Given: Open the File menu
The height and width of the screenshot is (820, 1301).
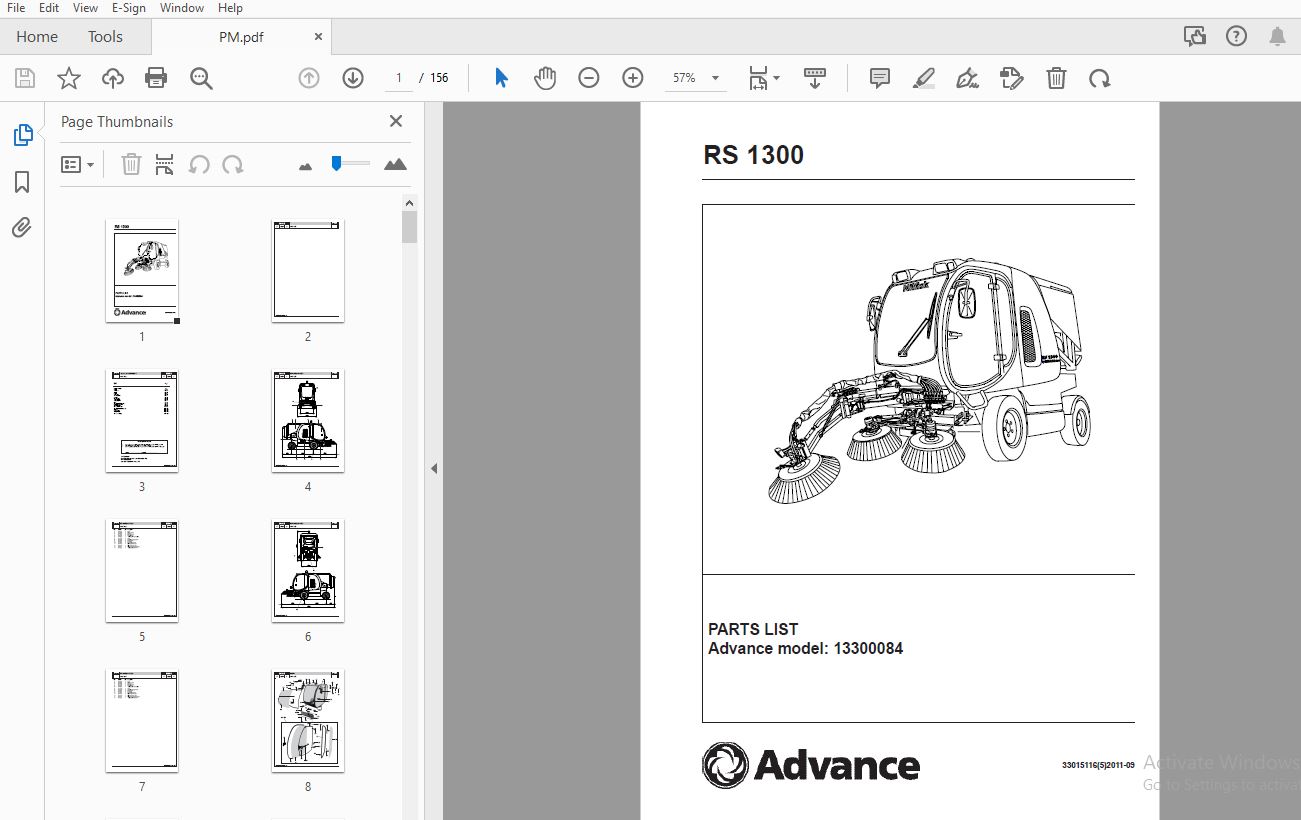Looking at the screenshot, I should [16, 7].
